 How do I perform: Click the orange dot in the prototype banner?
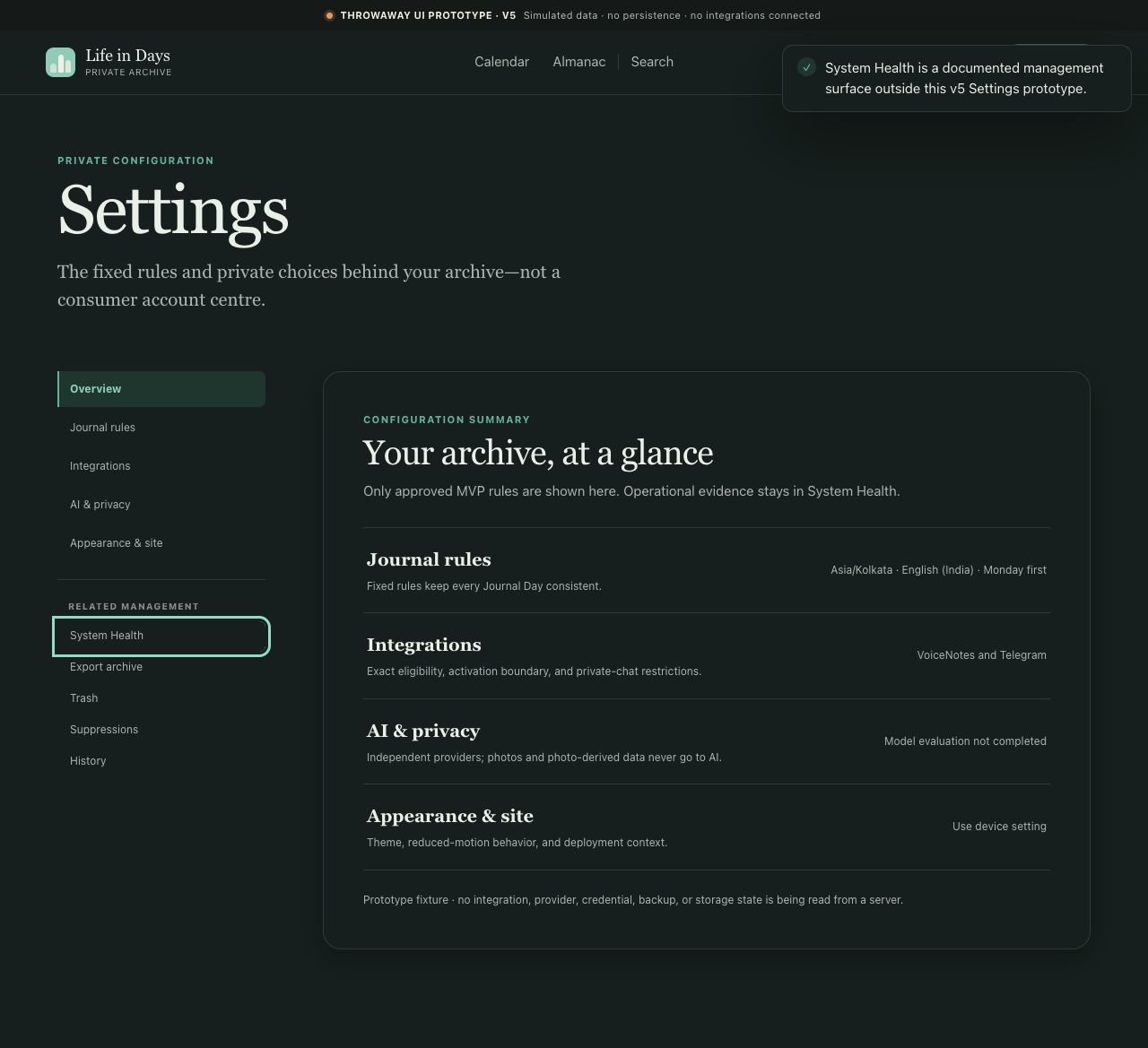[329, 15]
